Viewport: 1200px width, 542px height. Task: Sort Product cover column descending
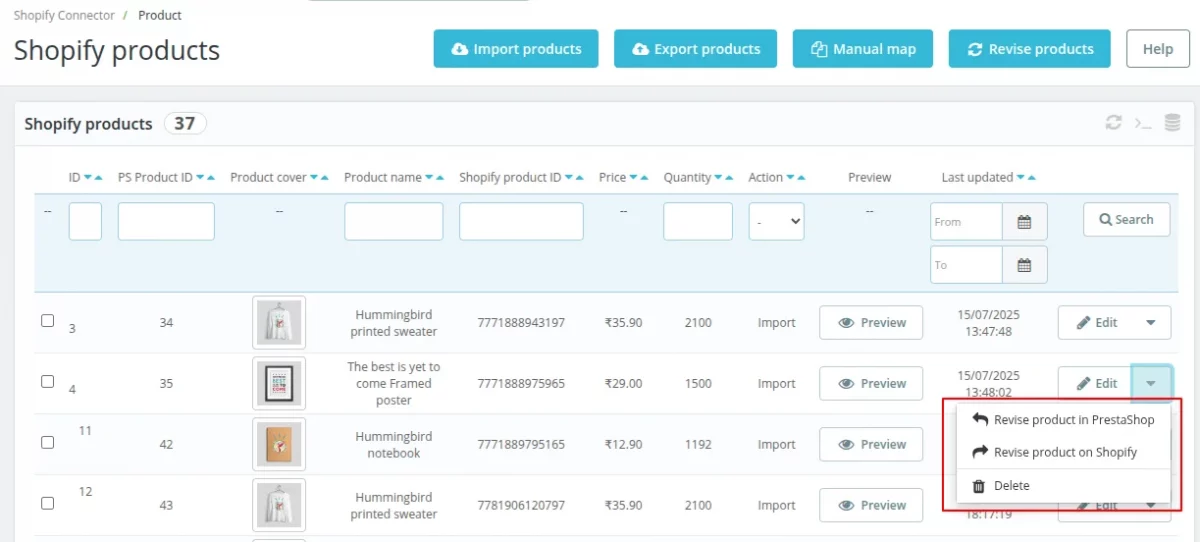(x=314, y=178)
